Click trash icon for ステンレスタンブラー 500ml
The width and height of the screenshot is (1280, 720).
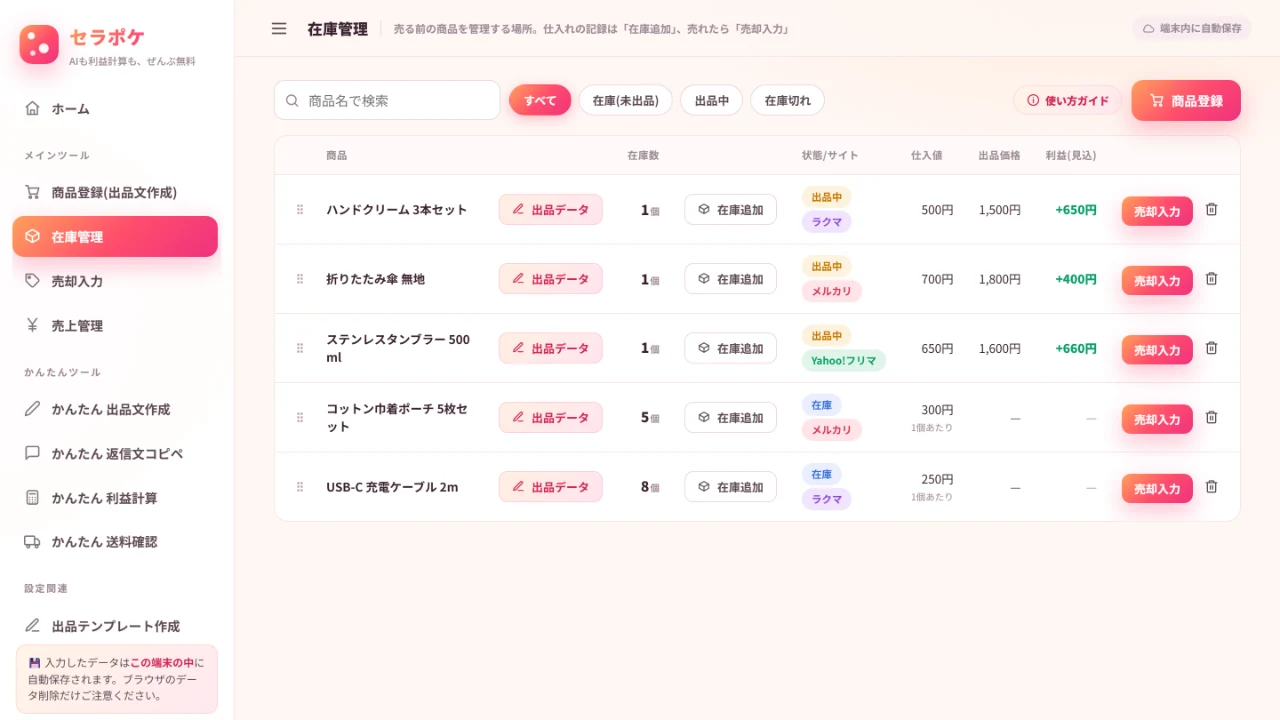1211,348
